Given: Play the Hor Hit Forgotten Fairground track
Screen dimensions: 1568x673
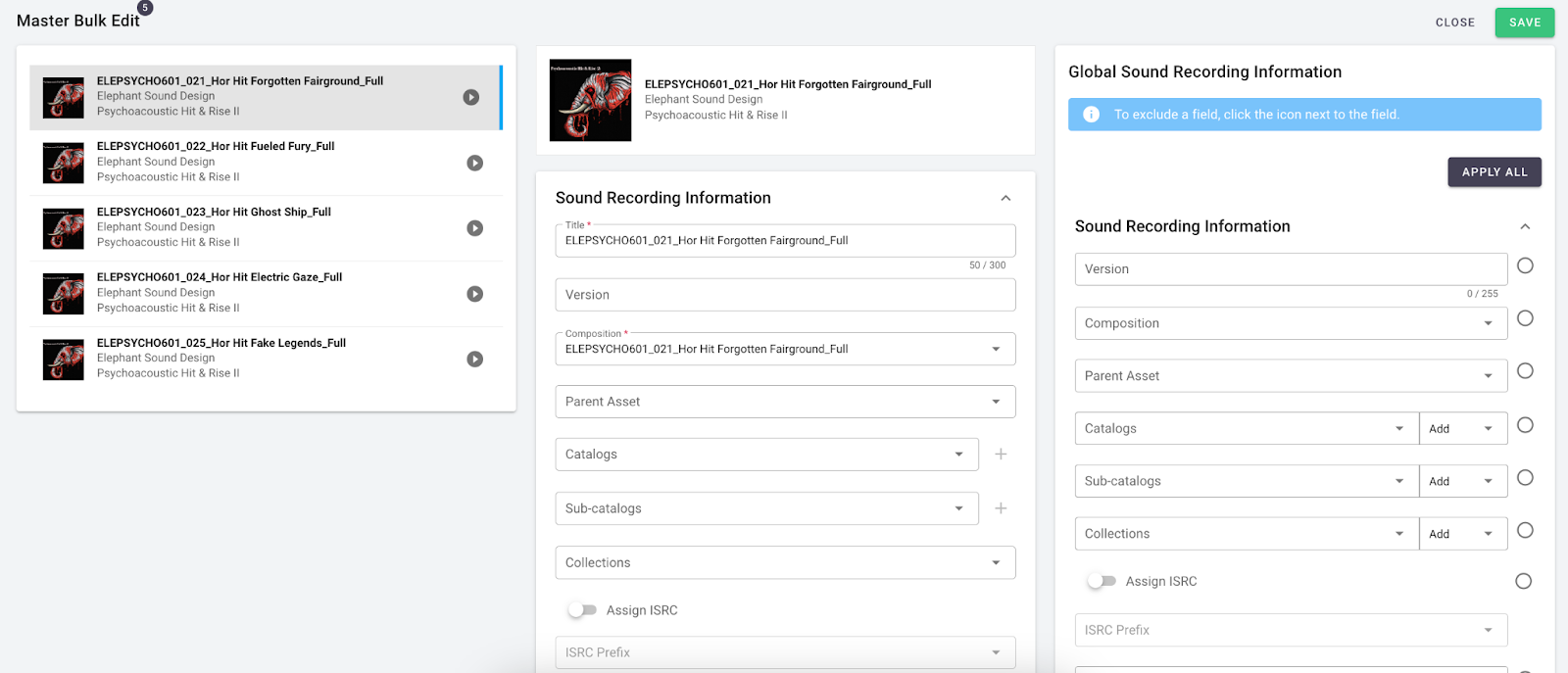Looking at the screenshot, I should tap(471, 97).
